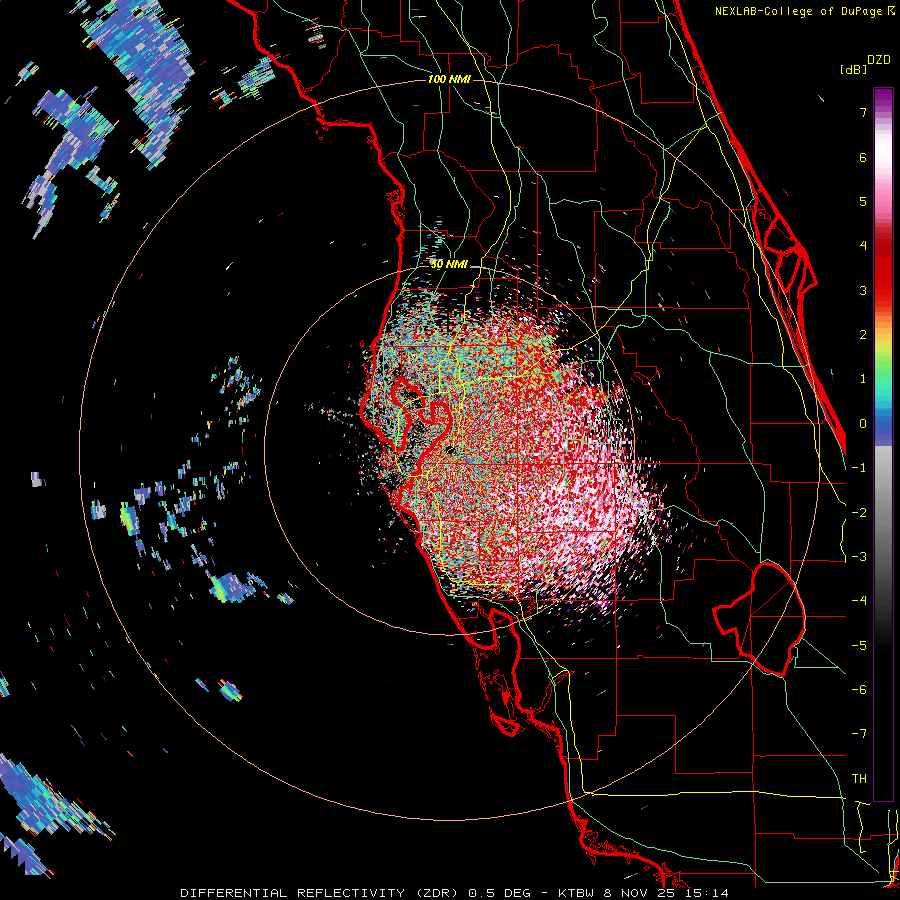900x900 pixels.
Task: Click the 3 value on the color scale
Action: [863, 290]
